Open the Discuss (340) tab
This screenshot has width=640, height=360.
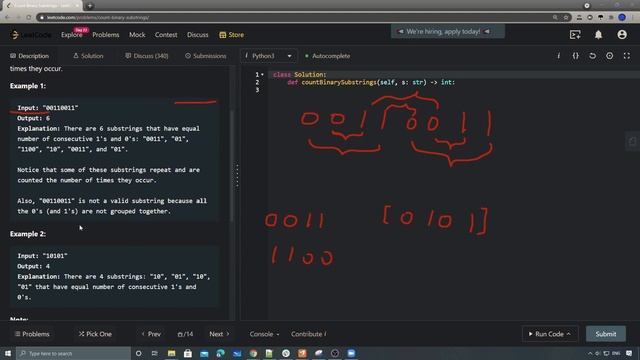[x=147, y=56]
